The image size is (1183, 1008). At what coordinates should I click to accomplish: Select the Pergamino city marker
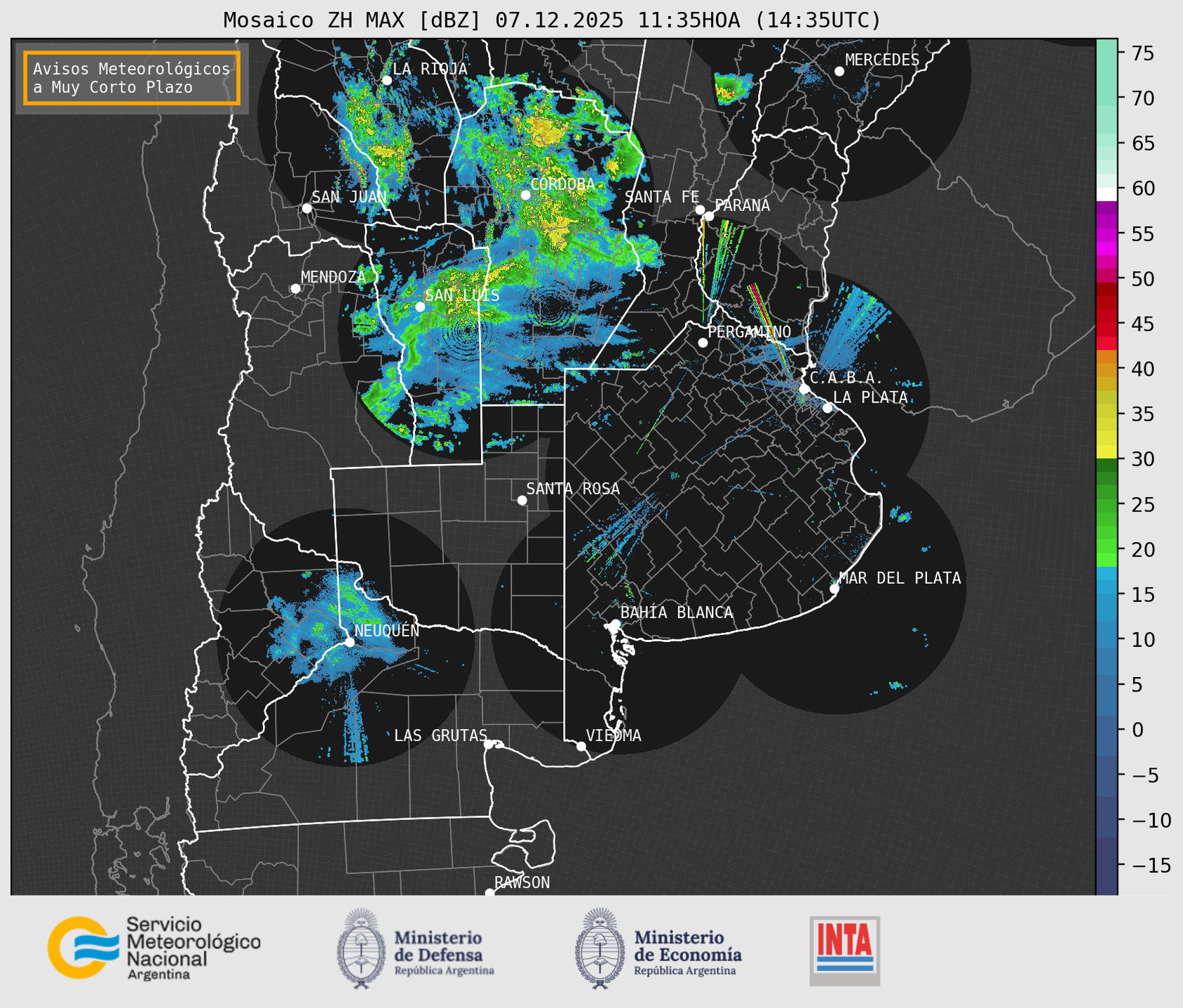[x=703, y=343]
